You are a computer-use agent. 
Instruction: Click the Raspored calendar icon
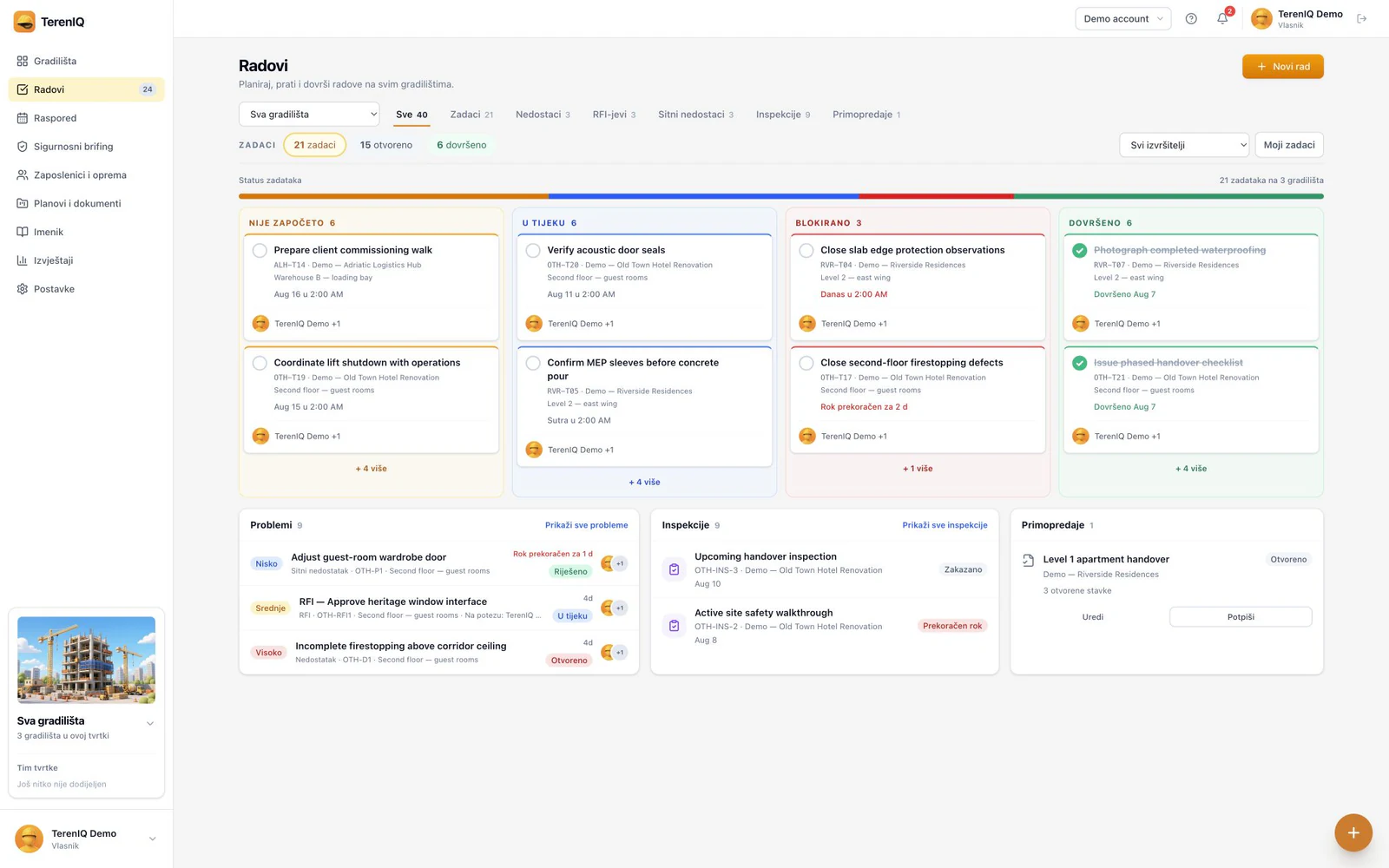click(23, 118)
